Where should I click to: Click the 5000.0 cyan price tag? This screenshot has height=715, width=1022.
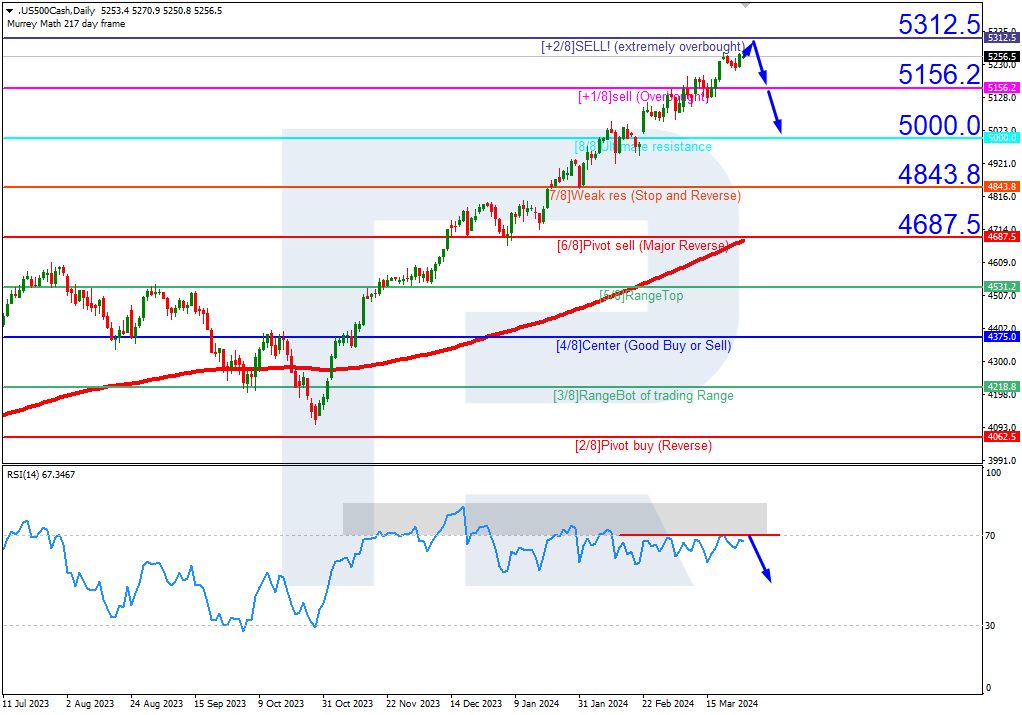[x=1001, y=138]
